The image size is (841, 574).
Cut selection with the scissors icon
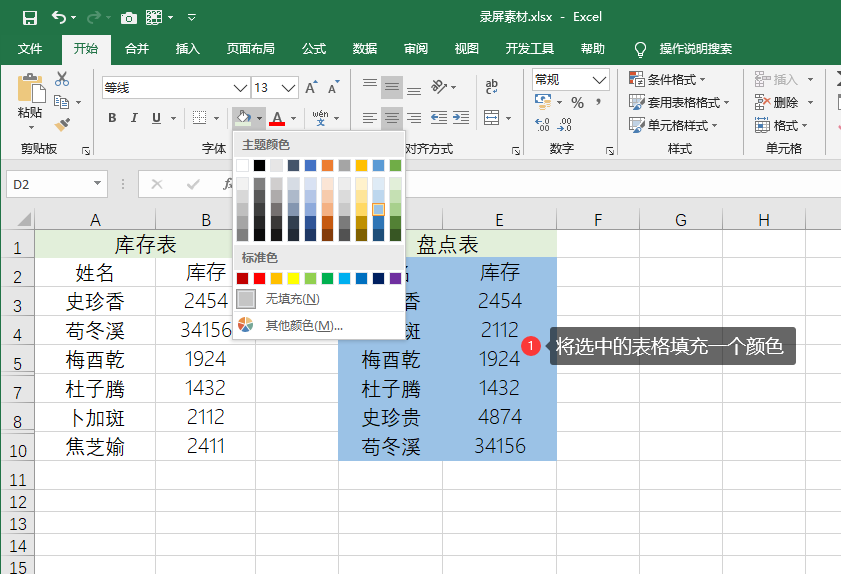click(62, 79)
